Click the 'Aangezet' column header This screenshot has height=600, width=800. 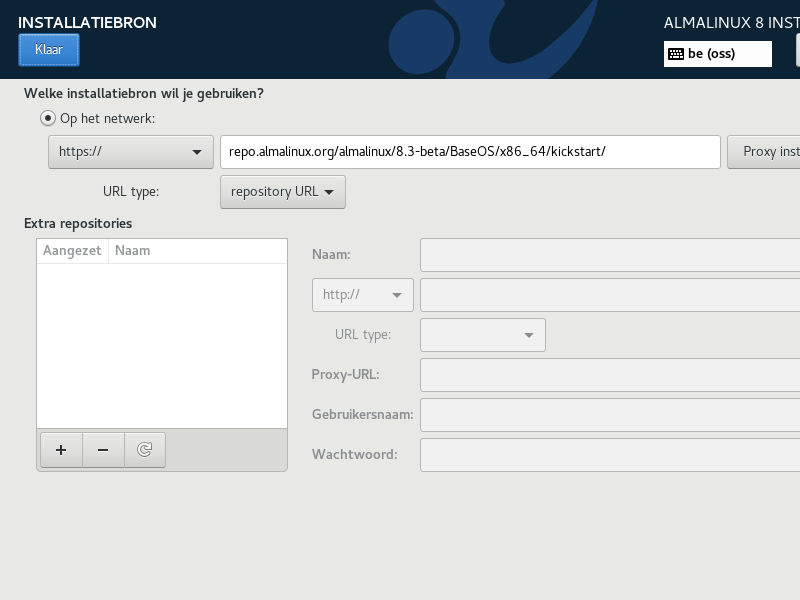tap(72, 251)
